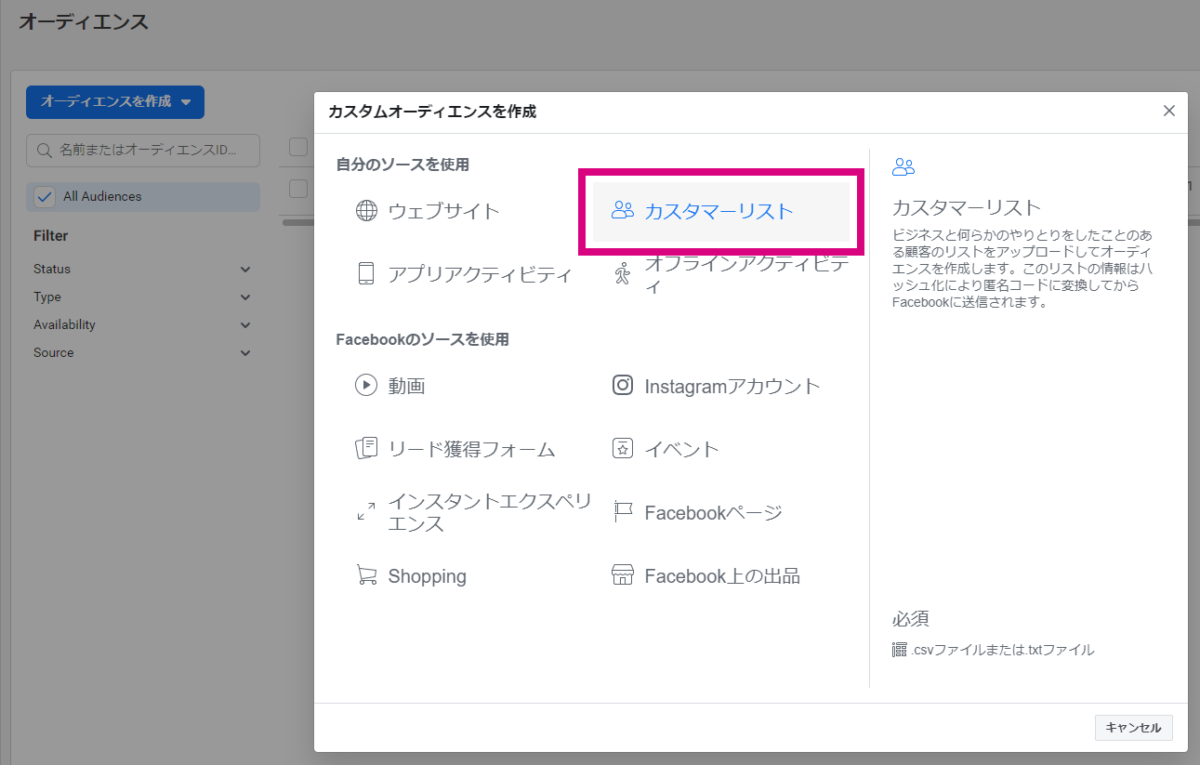Tick the first table row checkbox
This screenshot has height=765, width=1200.
(298, 187)
